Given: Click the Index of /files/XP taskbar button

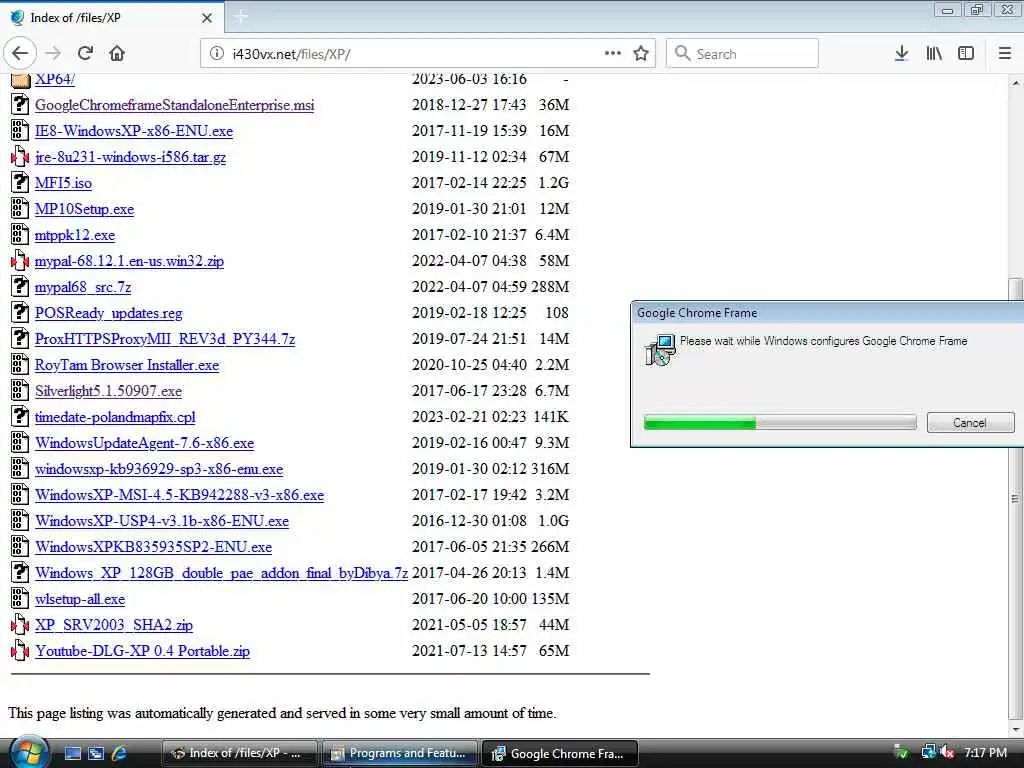Looking at the screenshot, I should tap(238, 753).
